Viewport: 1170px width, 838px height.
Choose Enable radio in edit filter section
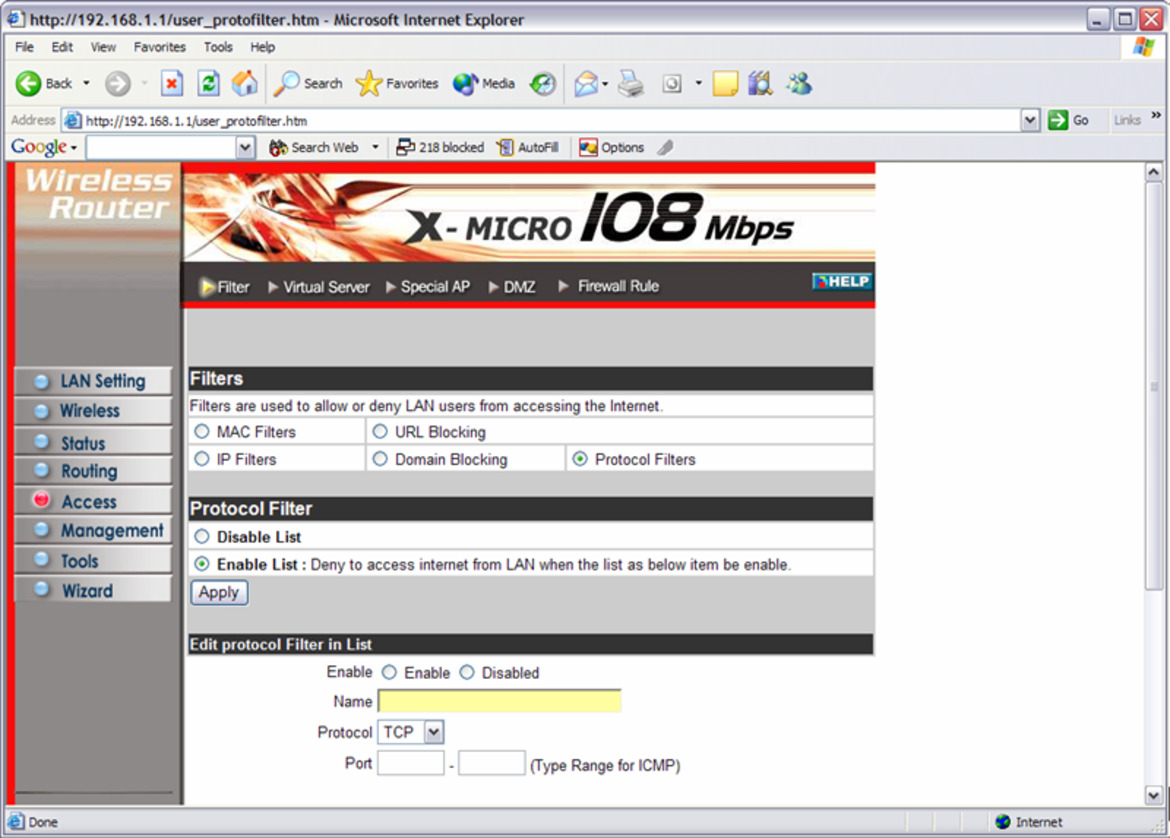tap(389, 672)
